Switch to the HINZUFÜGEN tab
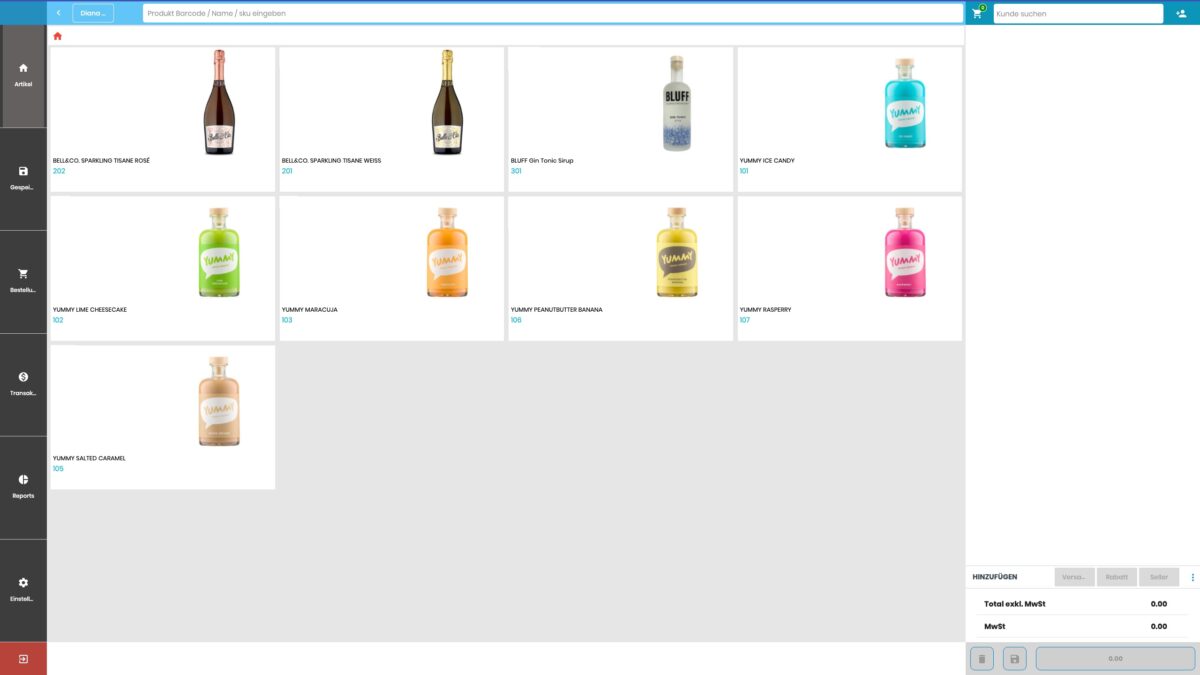This screenshot has height=675, width=1200. 996,576
